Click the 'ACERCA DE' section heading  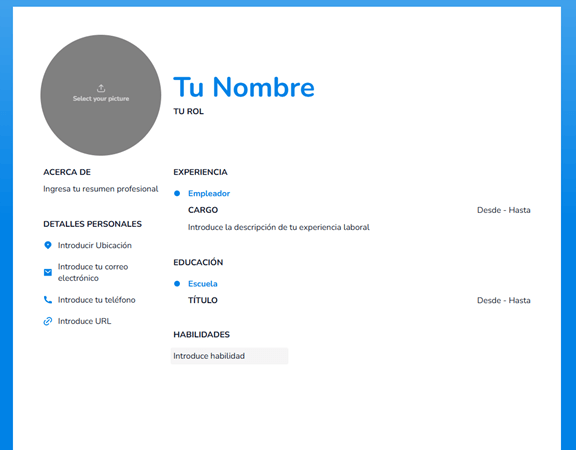click(67, 172)
